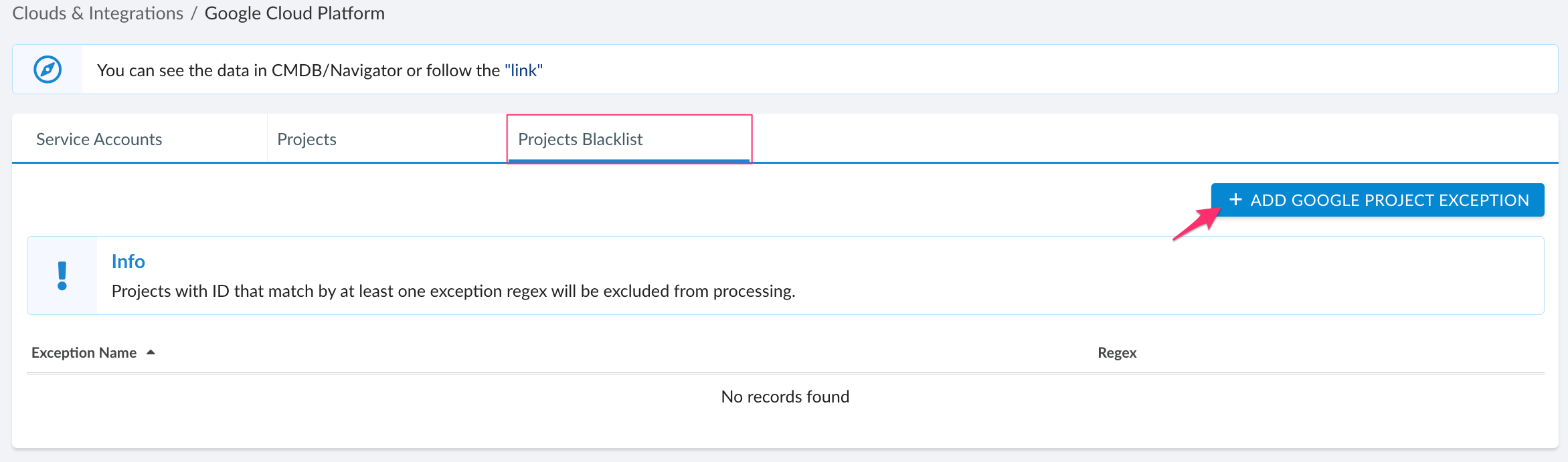Viewport: 1568px width, 462px height.
Task: Follow the "link" hyperlink in the banner
Action: [523, 70]
